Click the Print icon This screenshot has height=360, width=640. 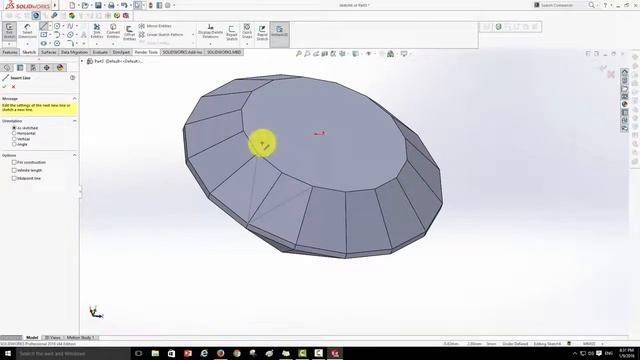point(111,5)
